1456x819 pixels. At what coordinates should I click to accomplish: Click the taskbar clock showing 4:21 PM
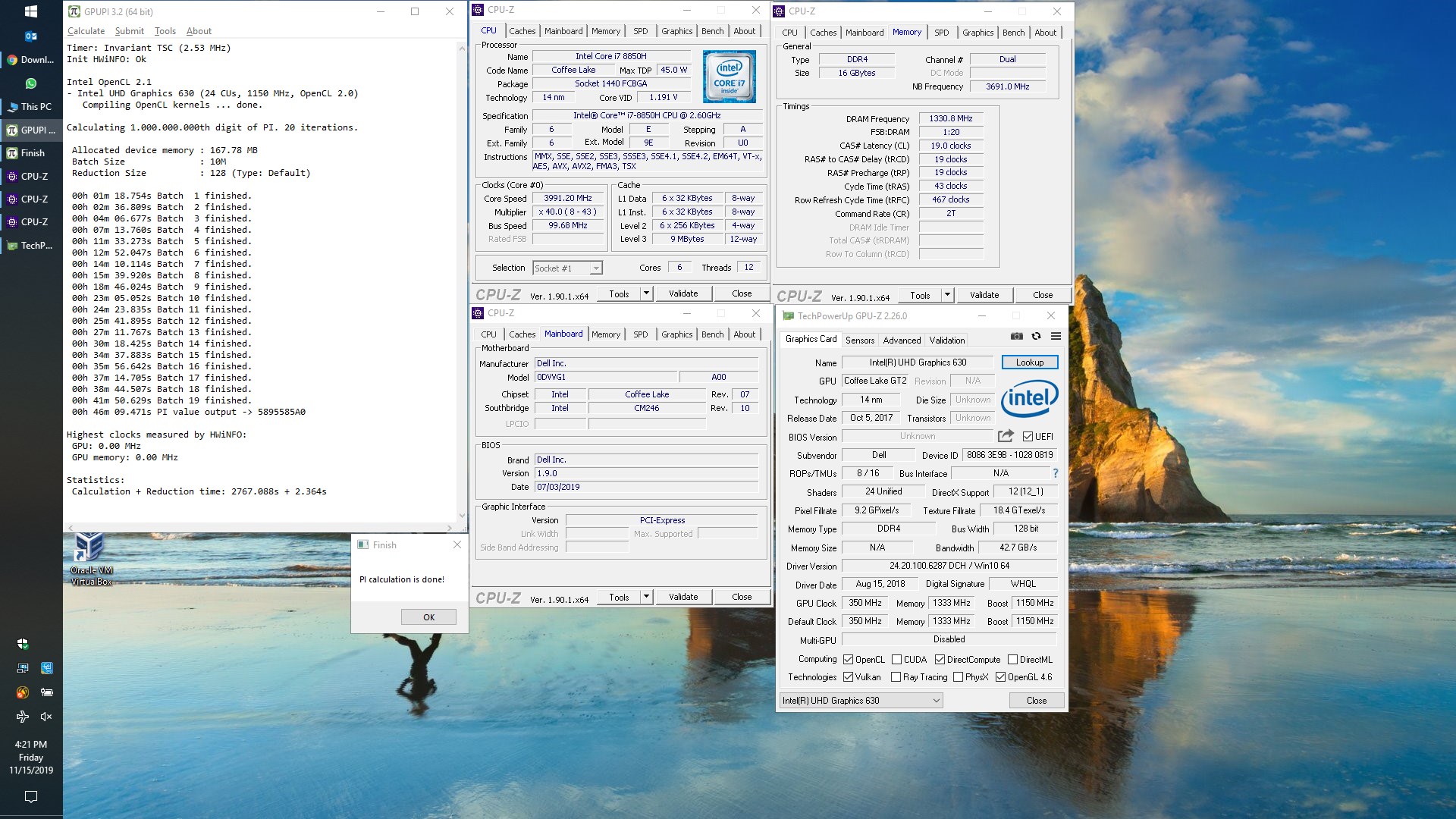coord(31,757)
